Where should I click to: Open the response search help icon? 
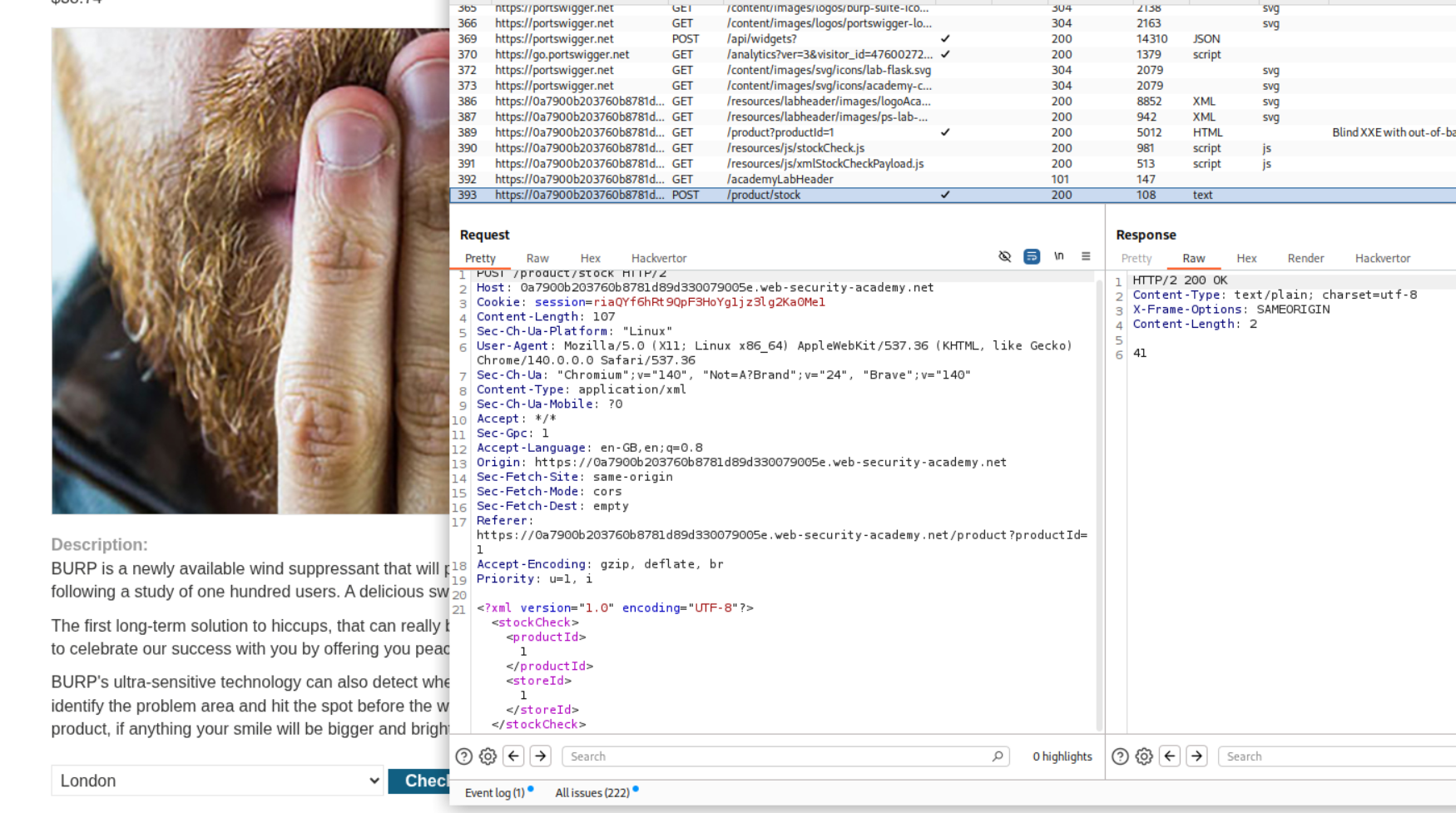(x=1120, y=756)
